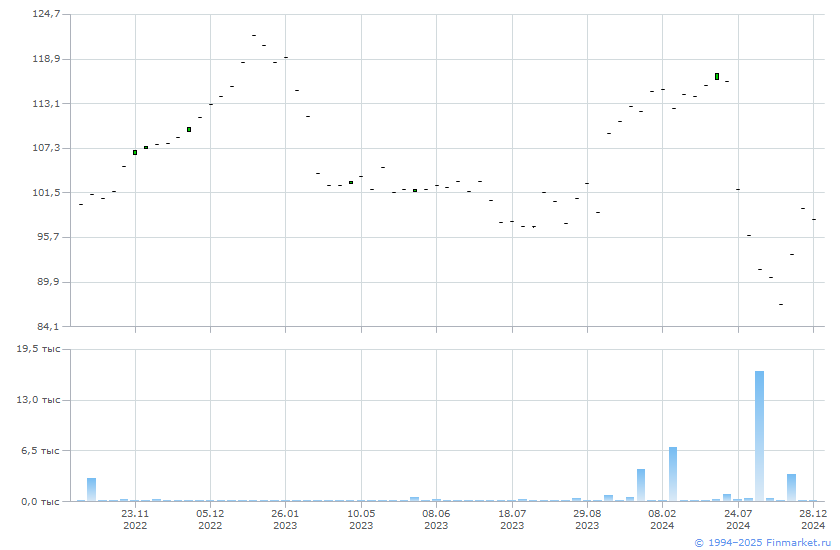Screen dimensions: 840x550
Task: Select the green candle just before 05.12 2022
Action: (189, 130)
